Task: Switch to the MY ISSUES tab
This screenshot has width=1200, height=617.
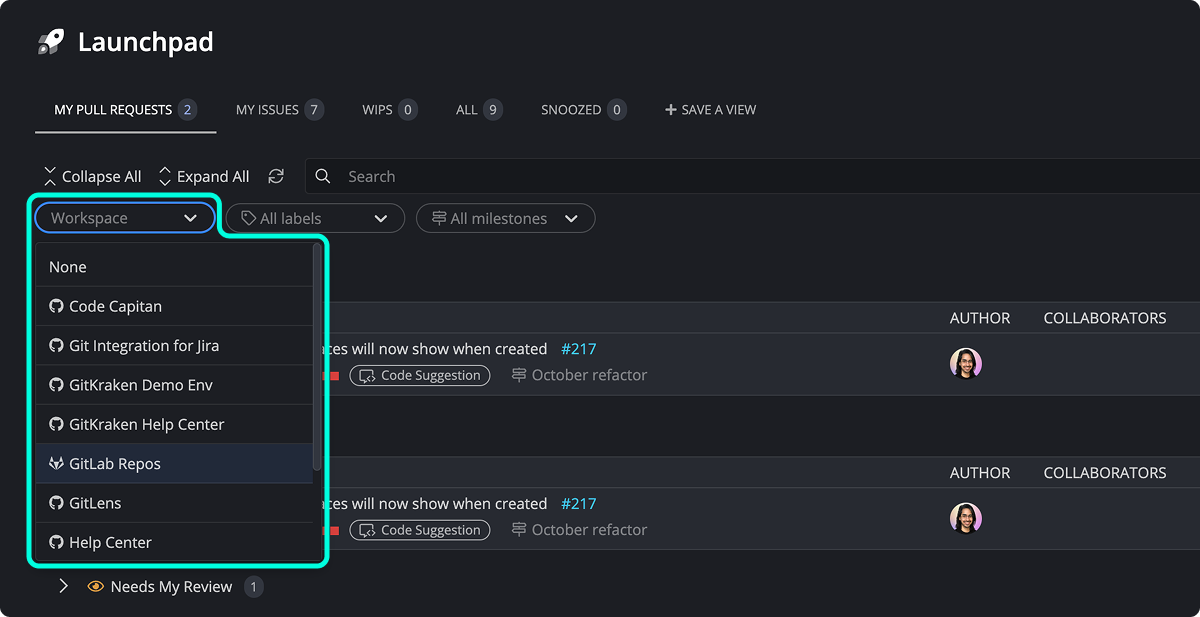Action: click(266, 110)
